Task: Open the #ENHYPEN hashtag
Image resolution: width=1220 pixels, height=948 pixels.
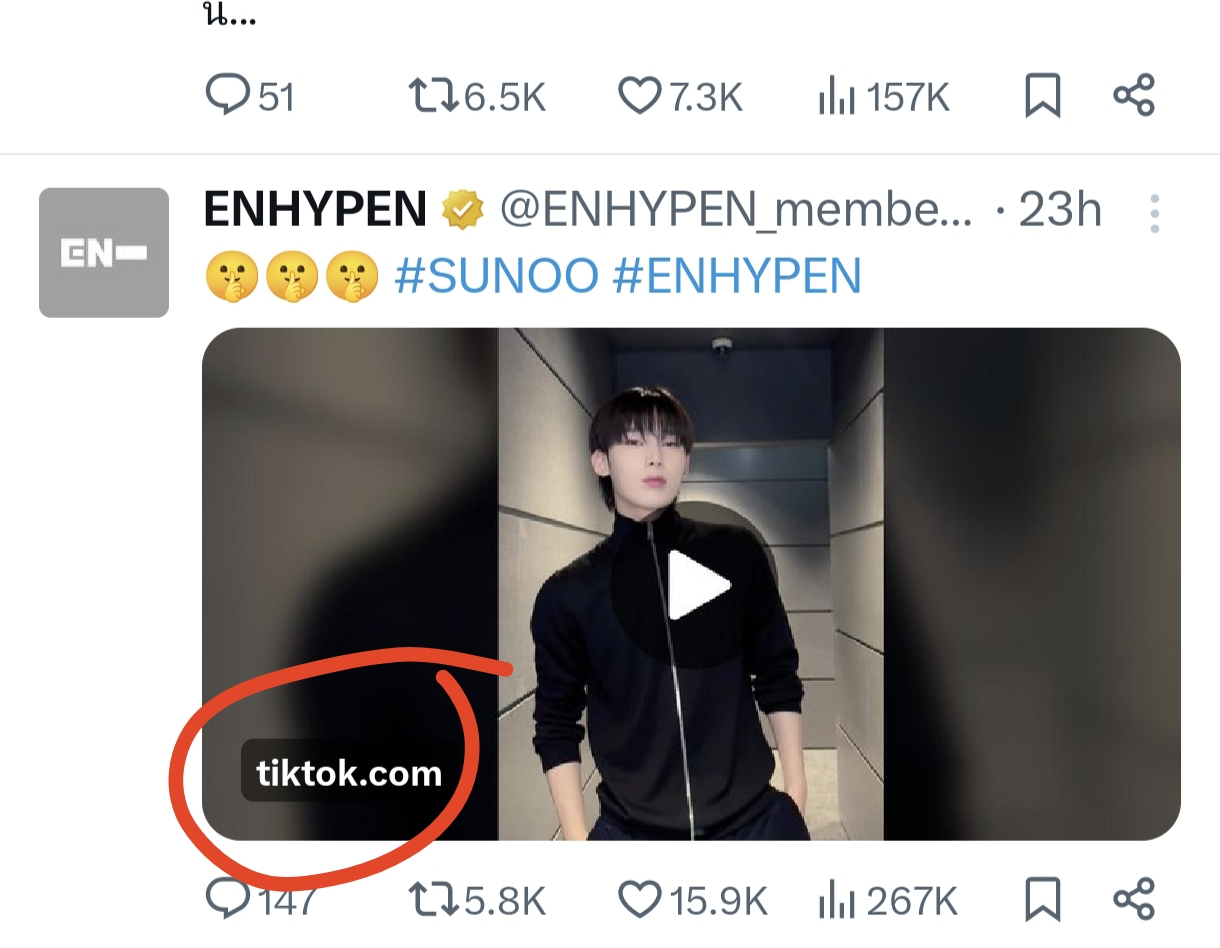Action: coord(737,275)
